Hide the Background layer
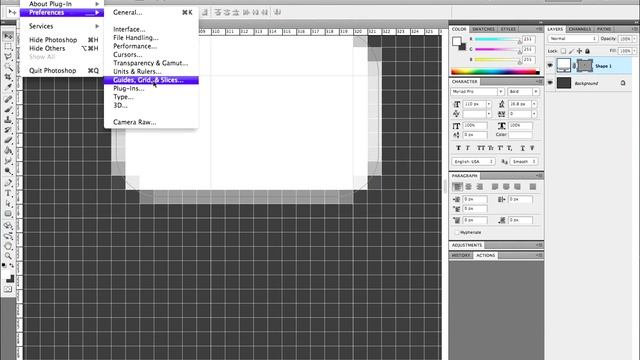This screenshot has width=640, height=360. pyautogui.click(x=550, y=83)
